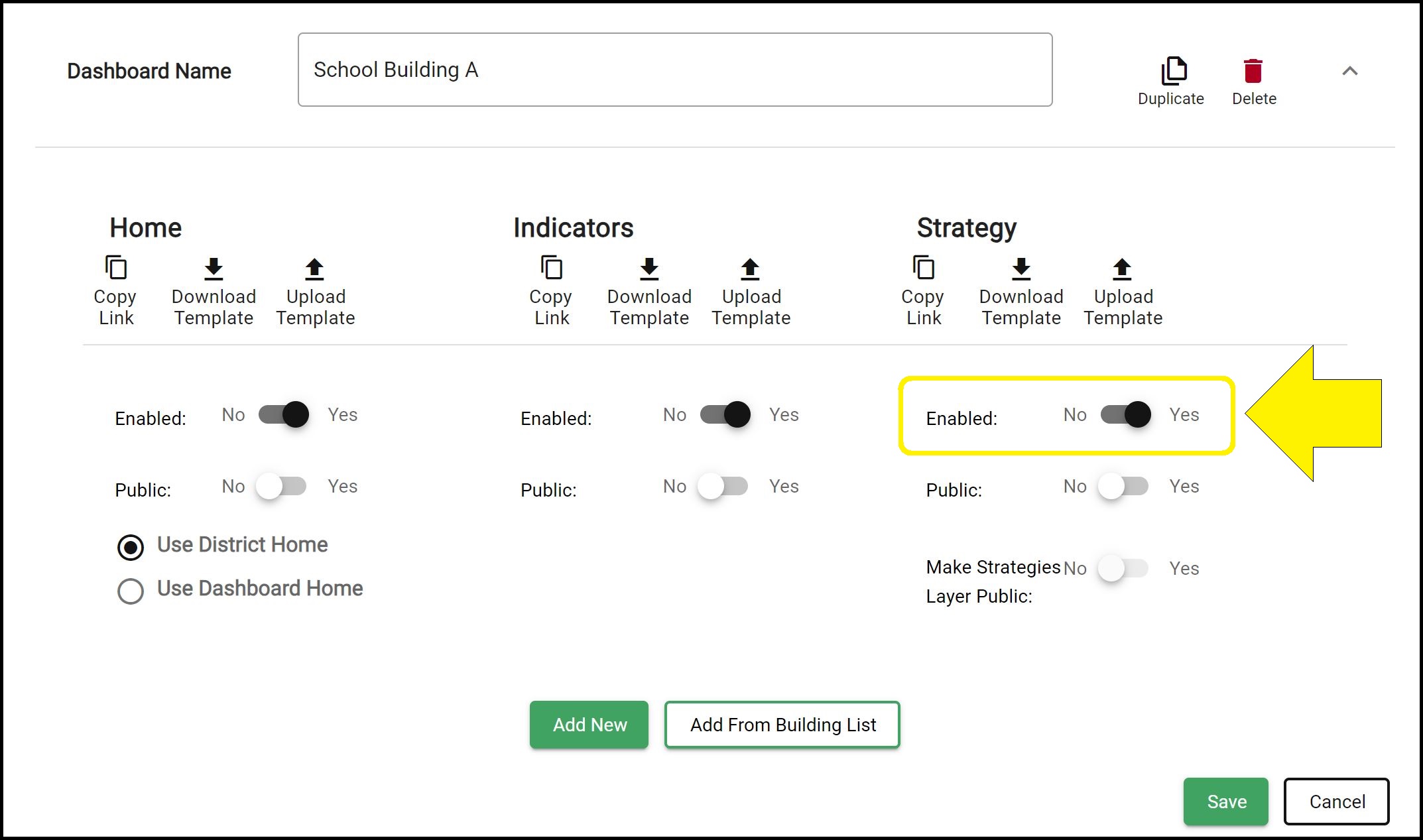The width and height of the screenshot is (1423, 840).
Task: Select the Use Dashboard Home radio button
Action: [x=131, y=591]
